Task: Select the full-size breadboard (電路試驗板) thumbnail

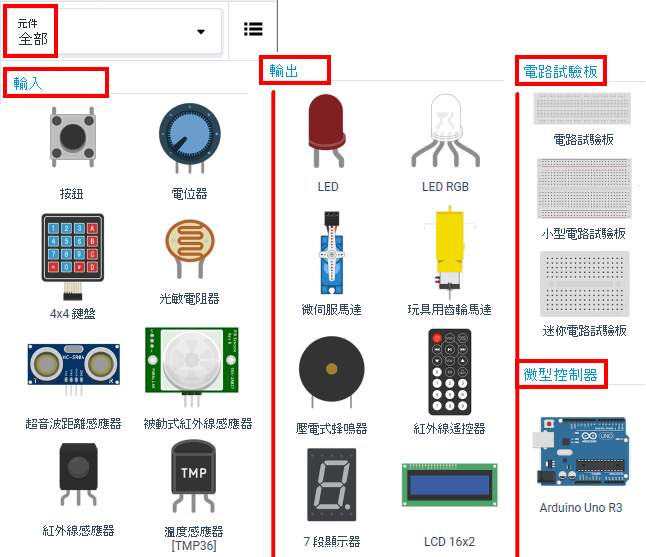Action: point(582,108)
